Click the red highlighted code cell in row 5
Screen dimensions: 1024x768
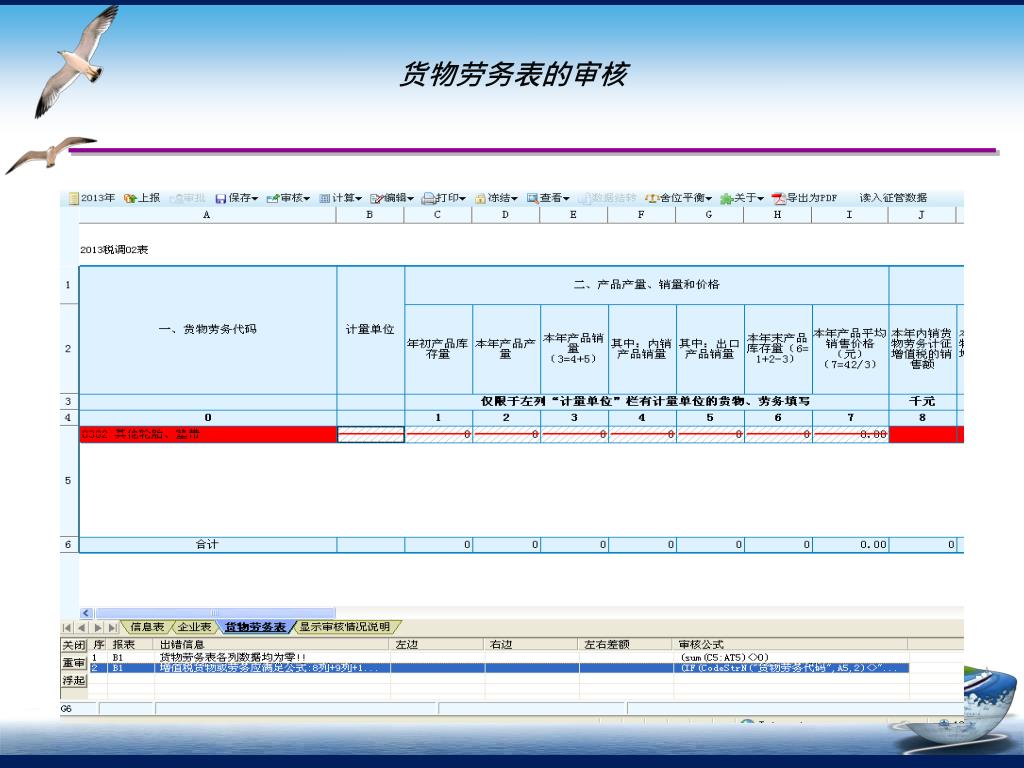pos(208,434)
